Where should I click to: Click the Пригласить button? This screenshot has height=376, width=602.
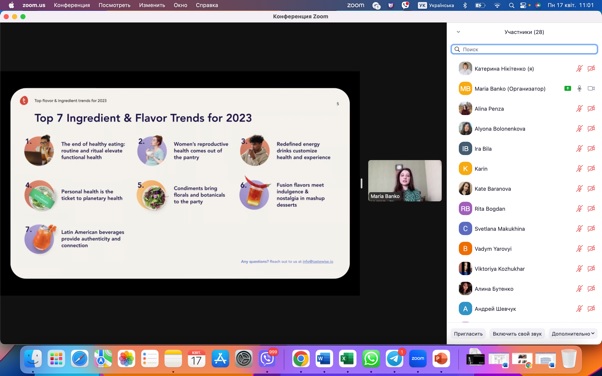click(x=468, y=334)
